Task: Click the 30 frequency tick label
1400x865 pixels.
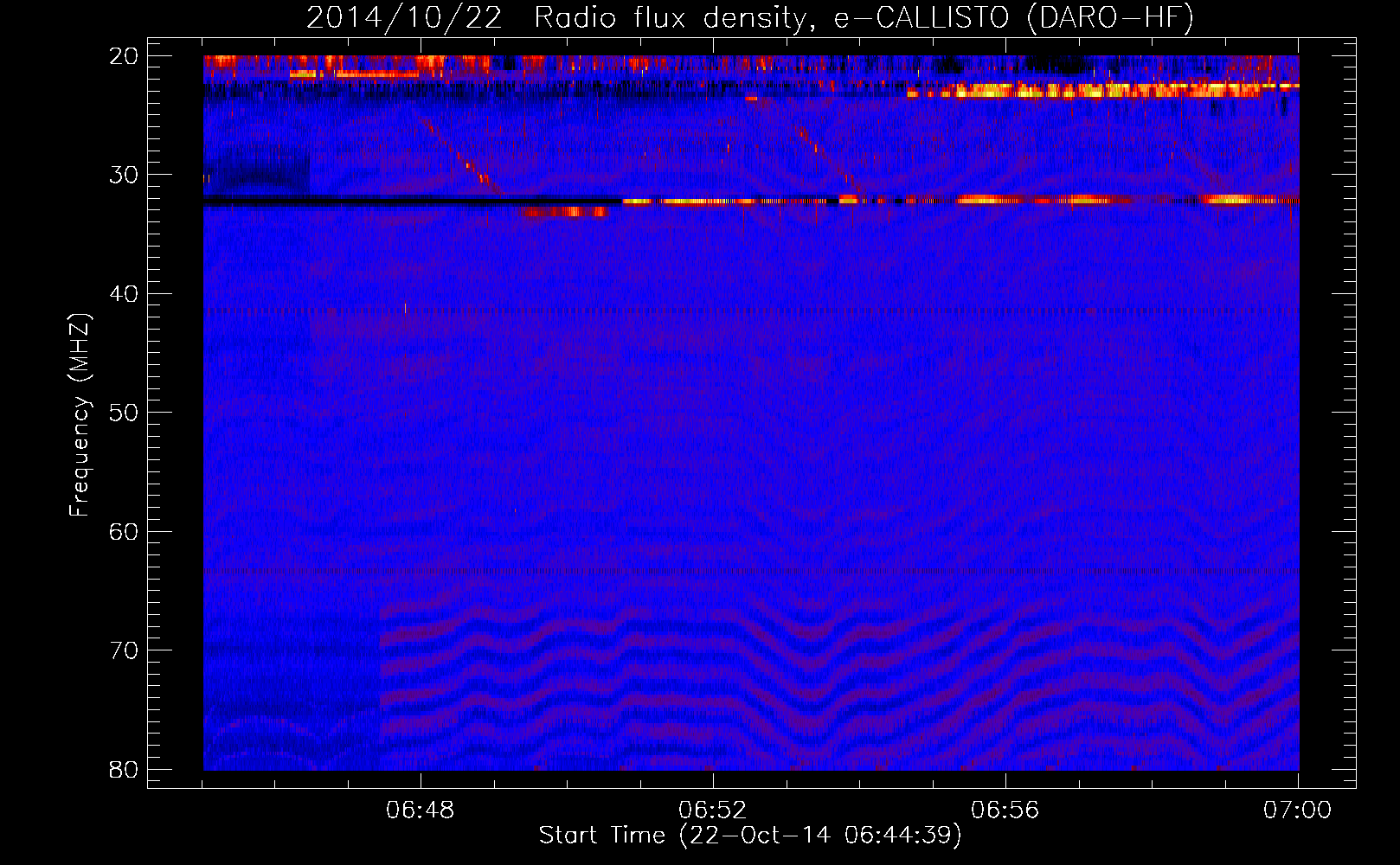Action: [x=125, y=175]
